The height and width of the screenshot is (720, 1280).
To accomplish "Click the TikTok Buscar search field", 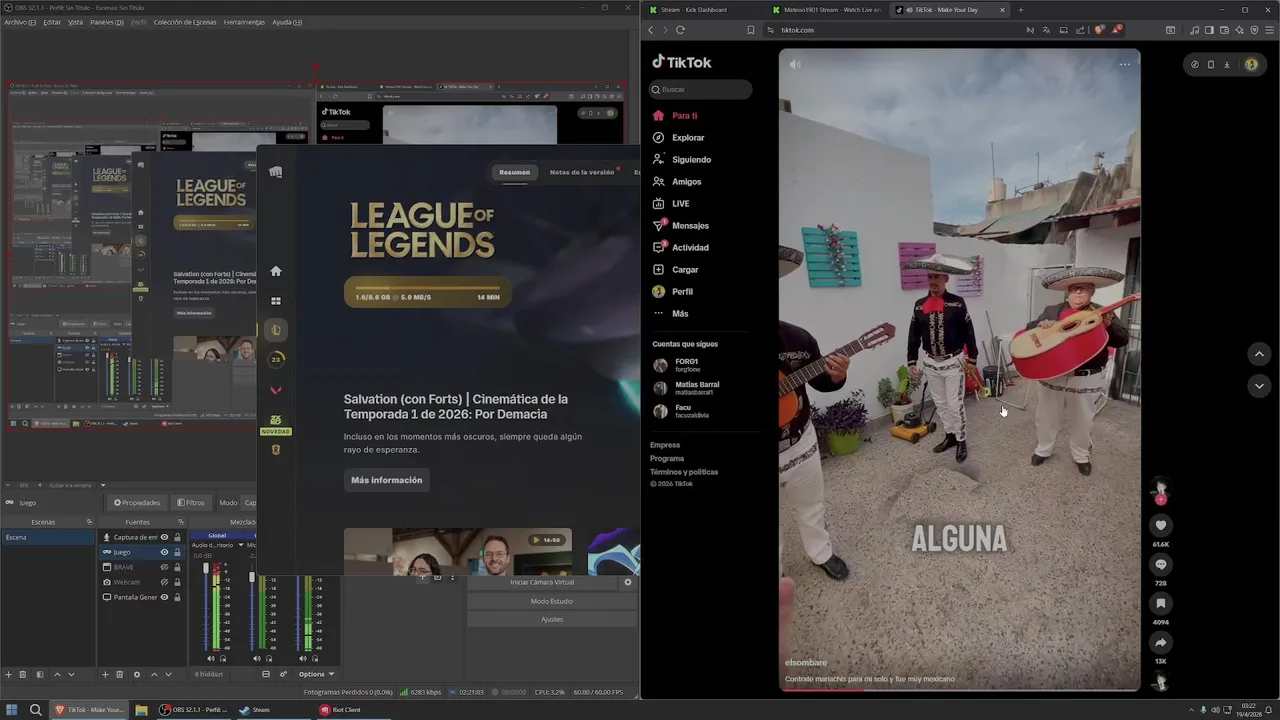I will pos(701,89).
